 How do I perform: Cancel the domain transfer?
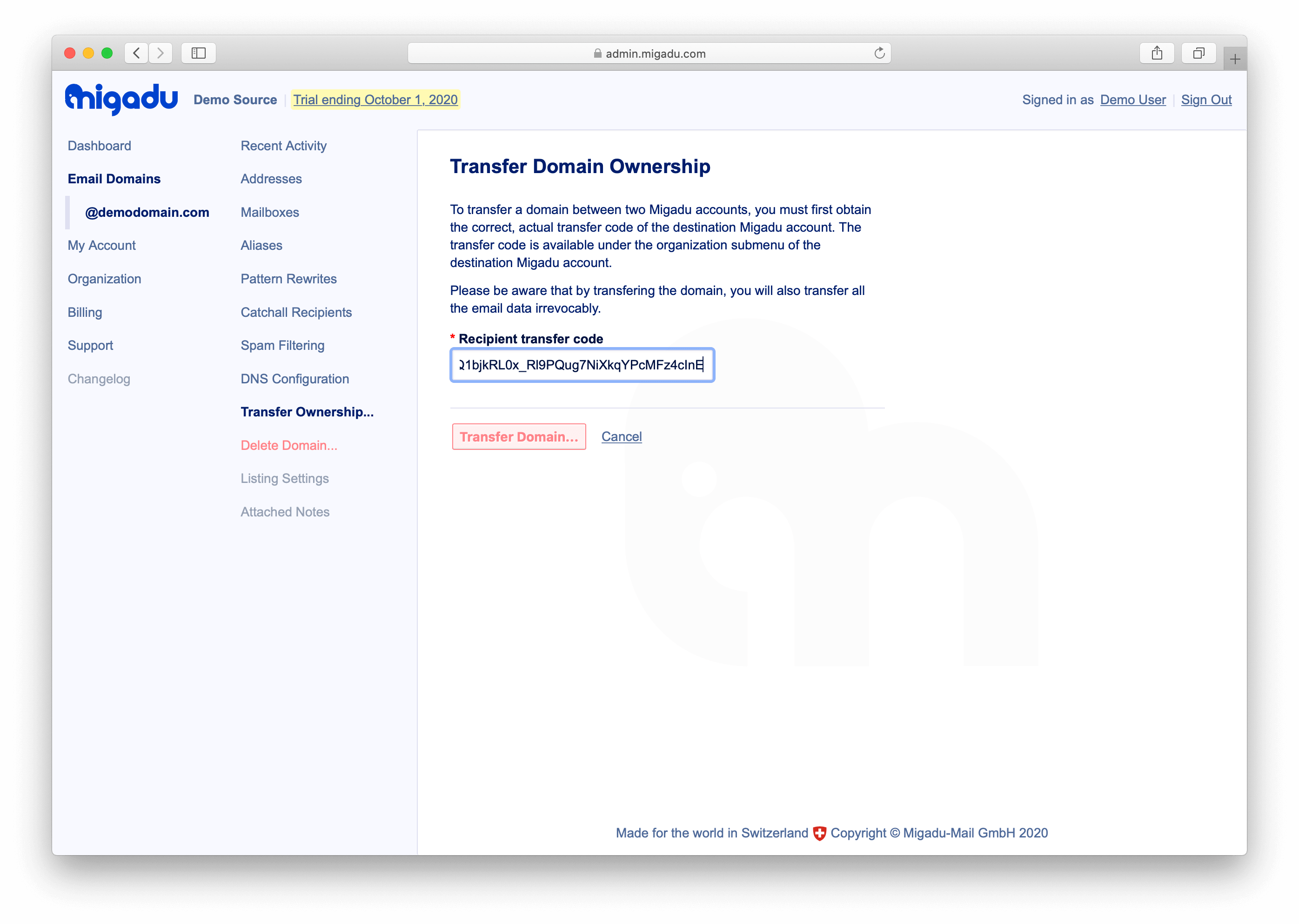(621, 436)
